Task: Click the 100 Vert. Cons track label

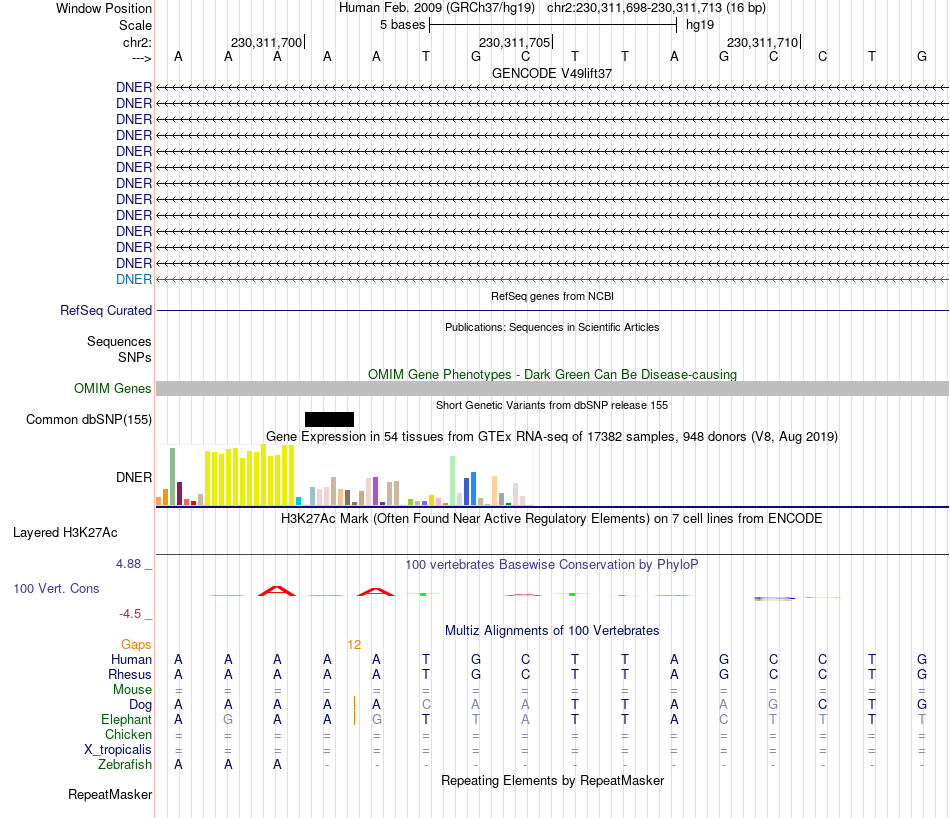Action: 56,588
